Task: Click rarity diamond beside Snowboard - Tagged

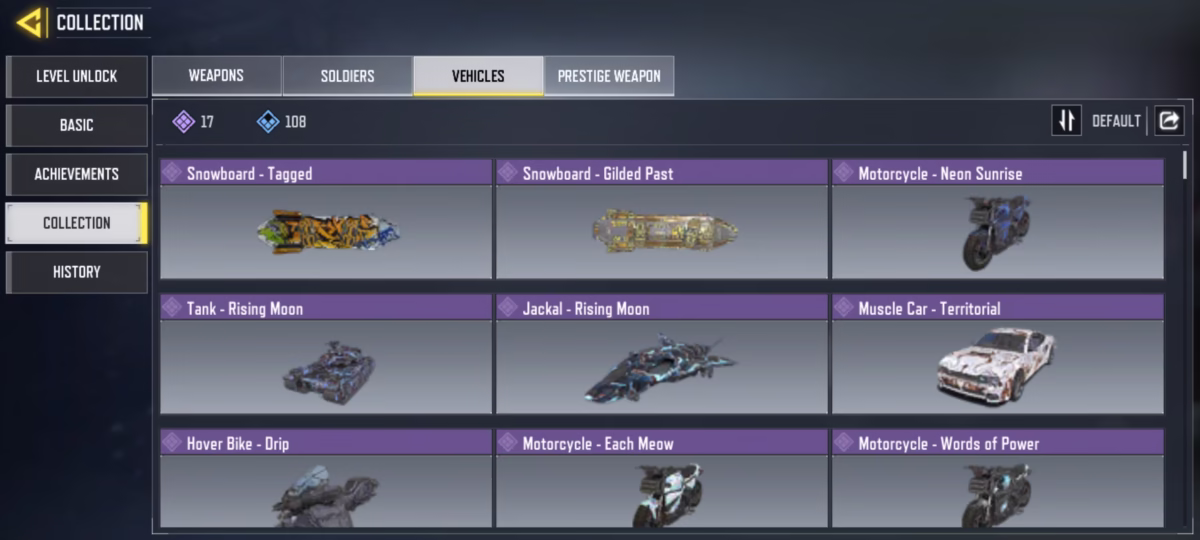Action: click(173, 173)
